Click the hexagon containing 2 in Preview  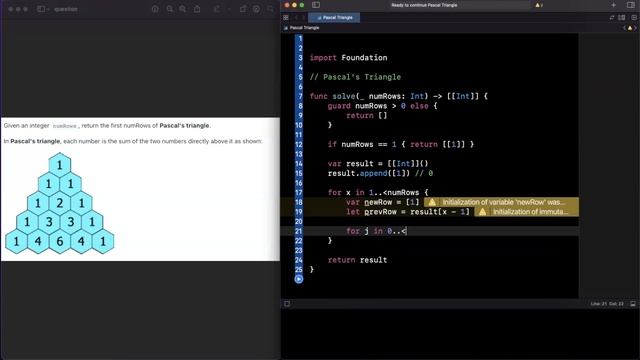point(60,203)
